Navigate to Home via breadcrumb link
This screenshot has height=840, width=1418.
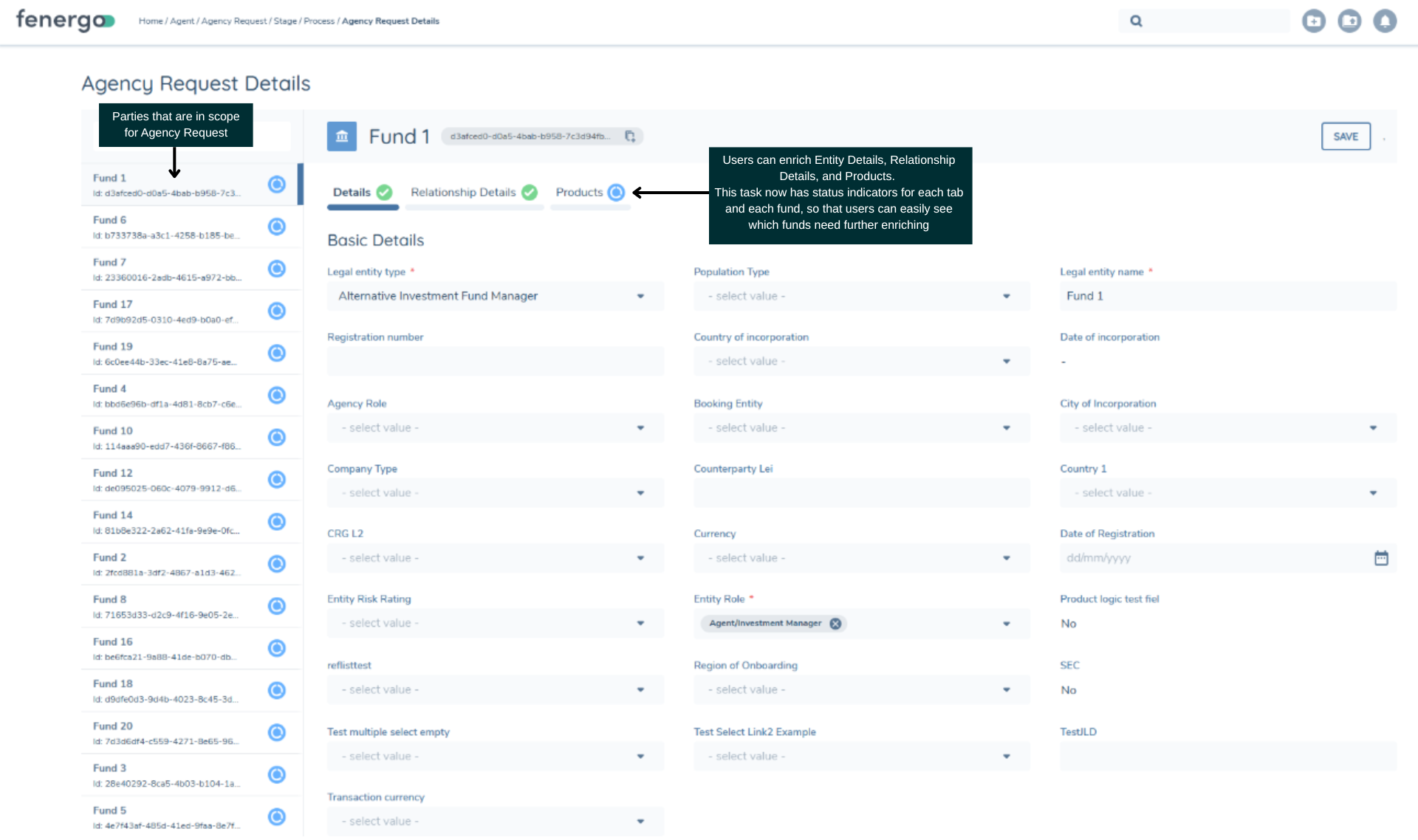(151, 21)
